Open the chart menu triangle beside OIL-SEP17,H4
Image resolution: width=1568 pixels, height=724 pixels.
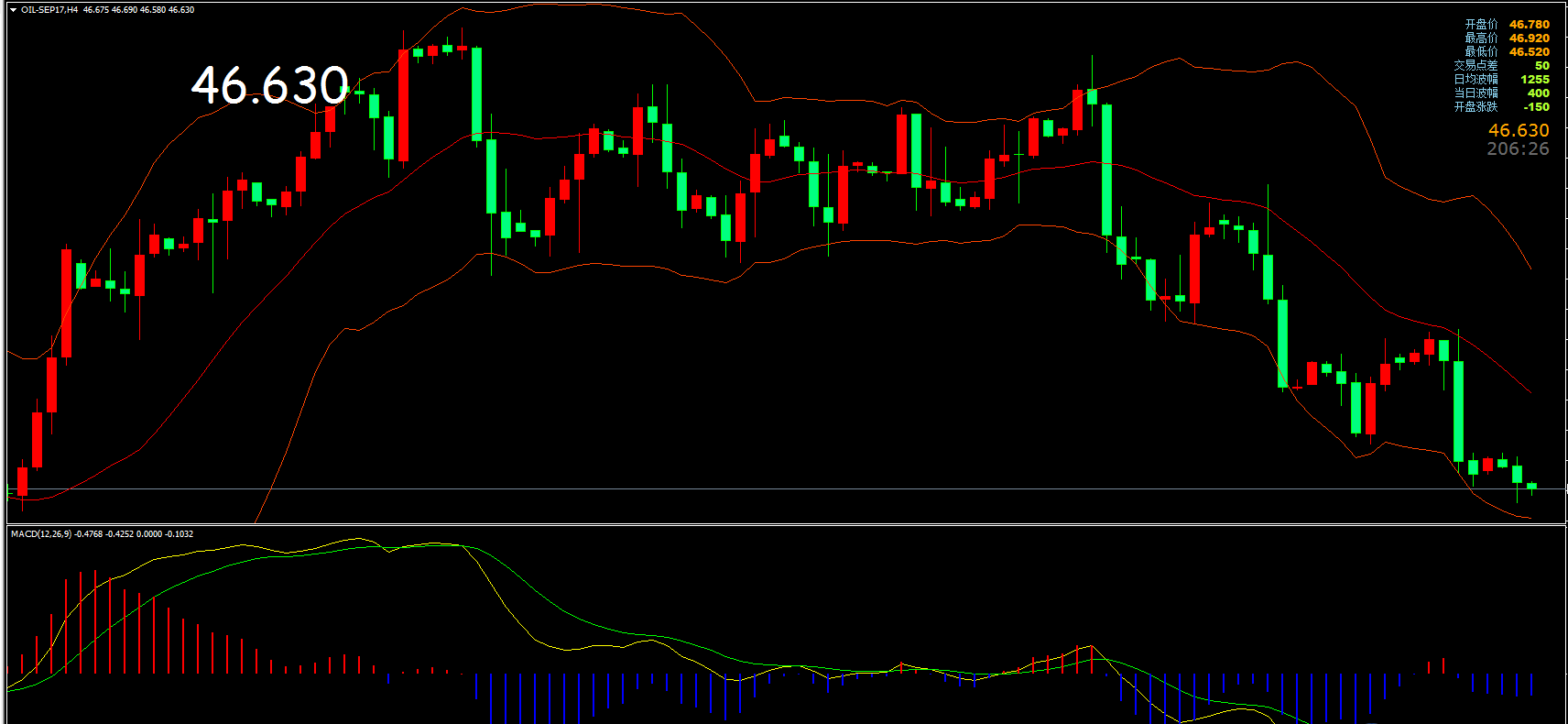click(x=13, y=10)
